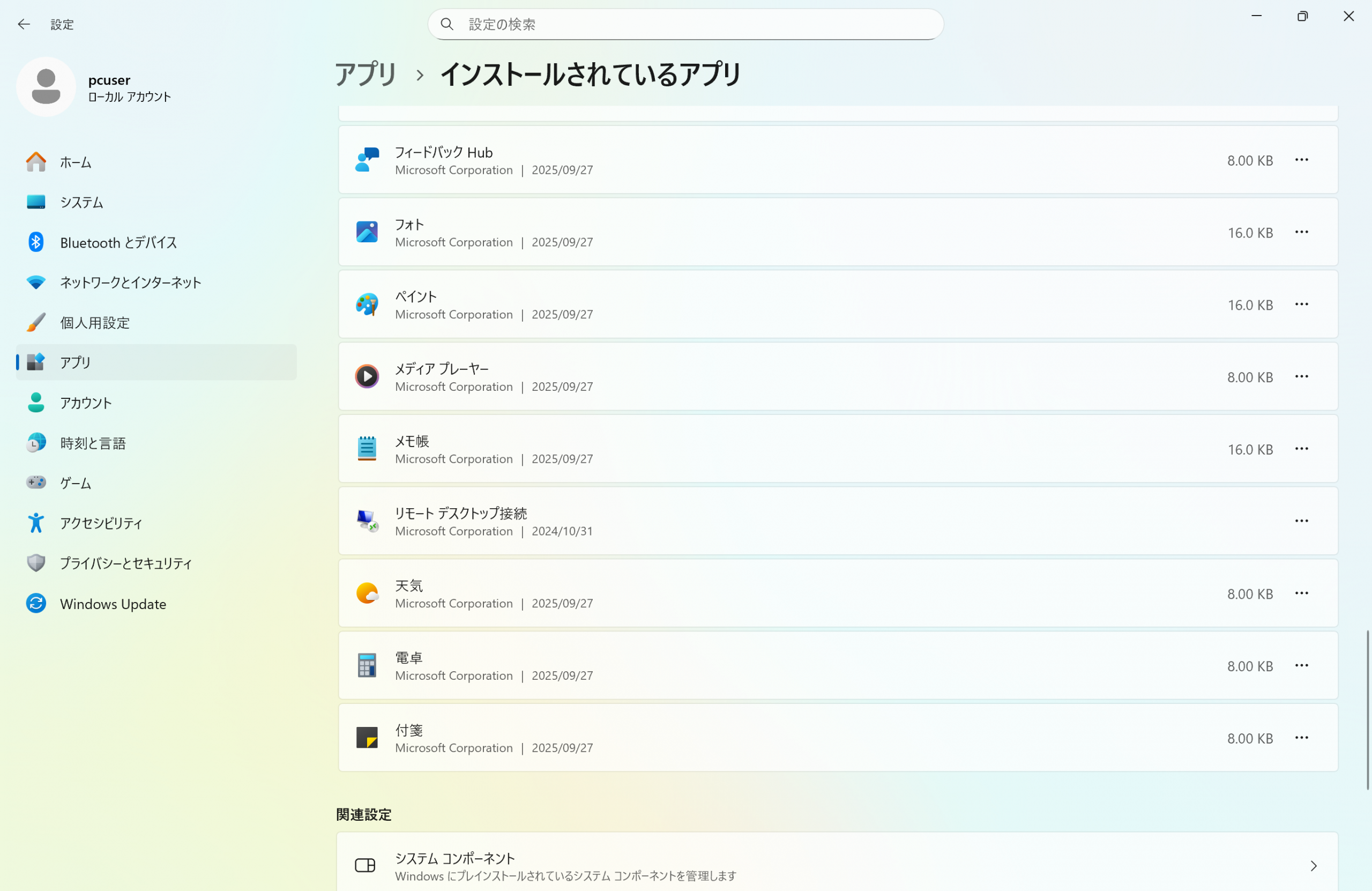Go to Windows Update section
The height and width of the screenshot is (891, 1372).
[113, 604]
